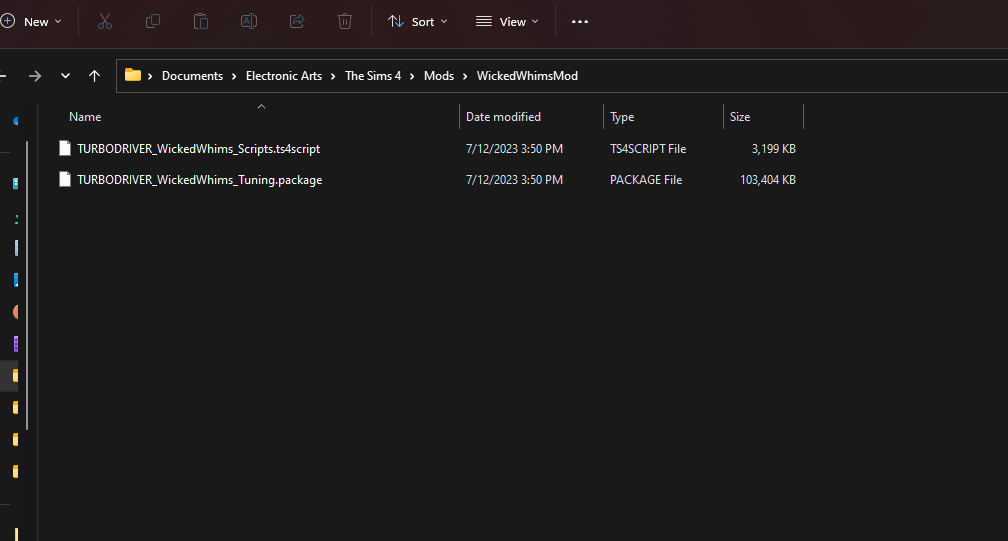This screenshot has width=1008, height=541.
Task: Click the Delete trash can icon
Action: (x=345, y=21)
